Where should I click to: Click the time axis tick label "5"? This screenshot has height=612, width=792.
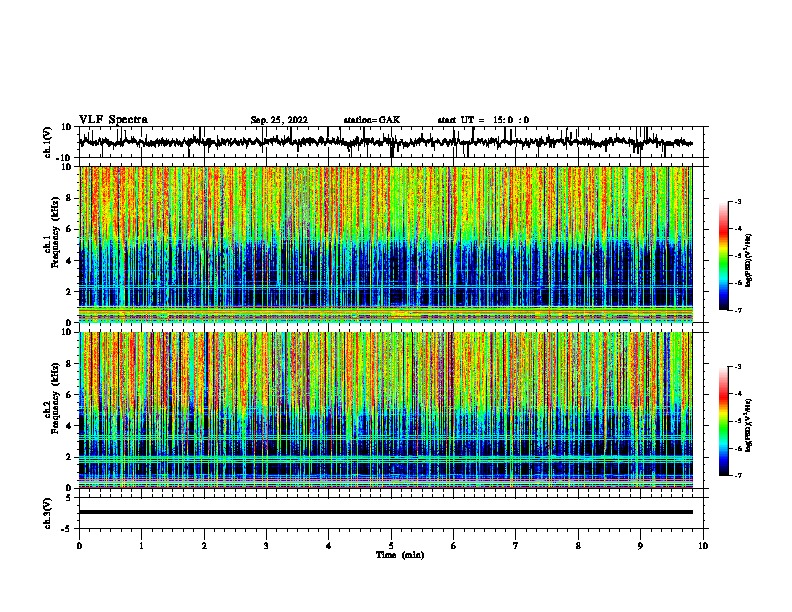tap(391, 545)
